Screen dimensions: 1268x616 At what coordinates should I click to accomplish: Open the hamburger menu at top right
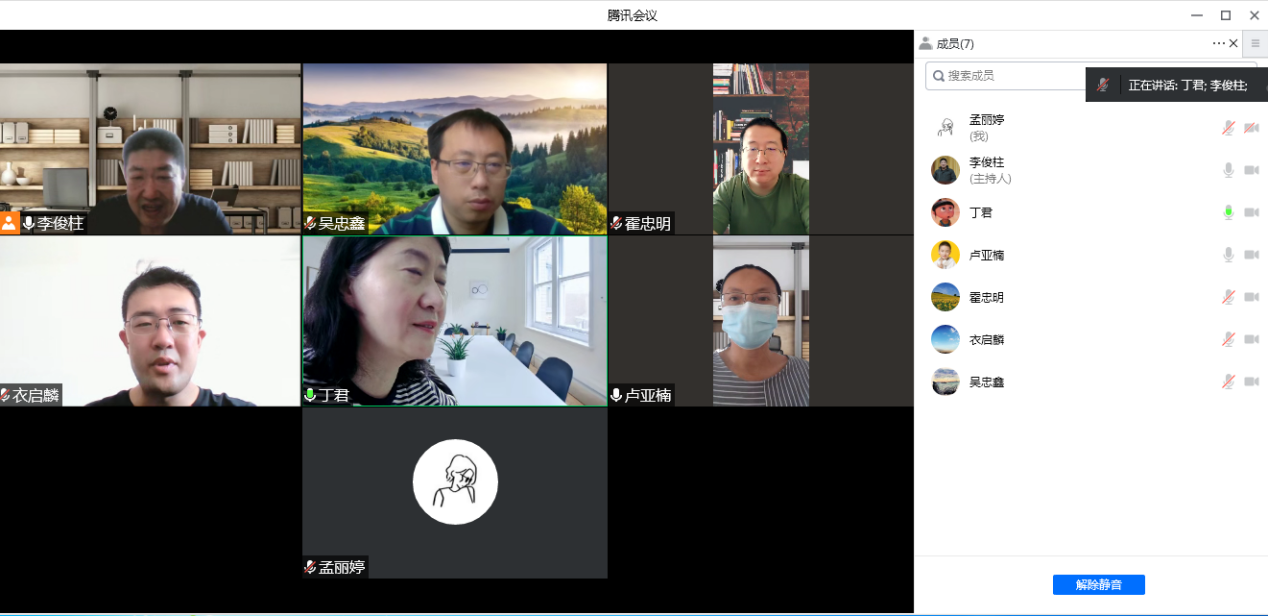pos(1255,43)
